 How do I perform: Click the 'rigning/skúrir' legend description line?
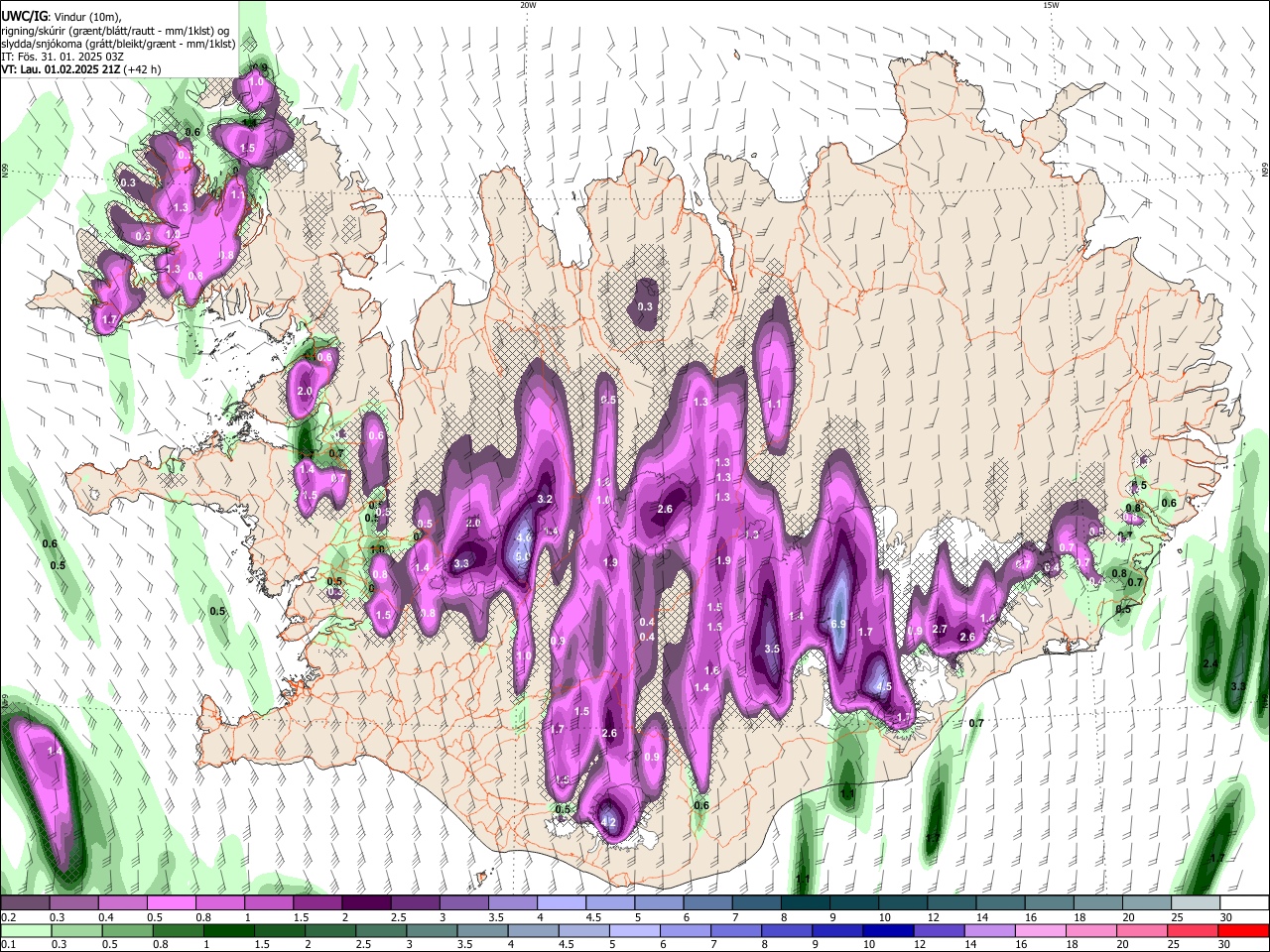click(115, 31)
